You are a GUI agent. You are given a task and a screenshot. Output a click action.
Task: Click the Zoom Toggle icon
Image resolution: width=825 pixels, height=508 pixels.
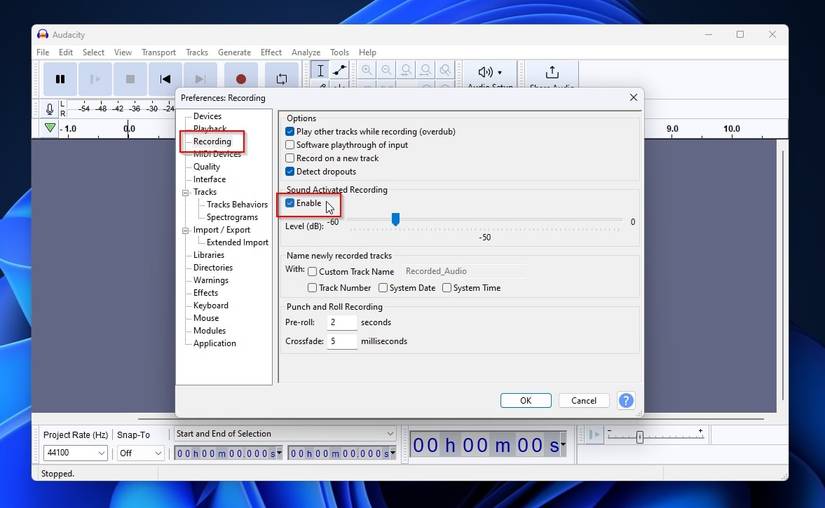click(x=445, y=70)
